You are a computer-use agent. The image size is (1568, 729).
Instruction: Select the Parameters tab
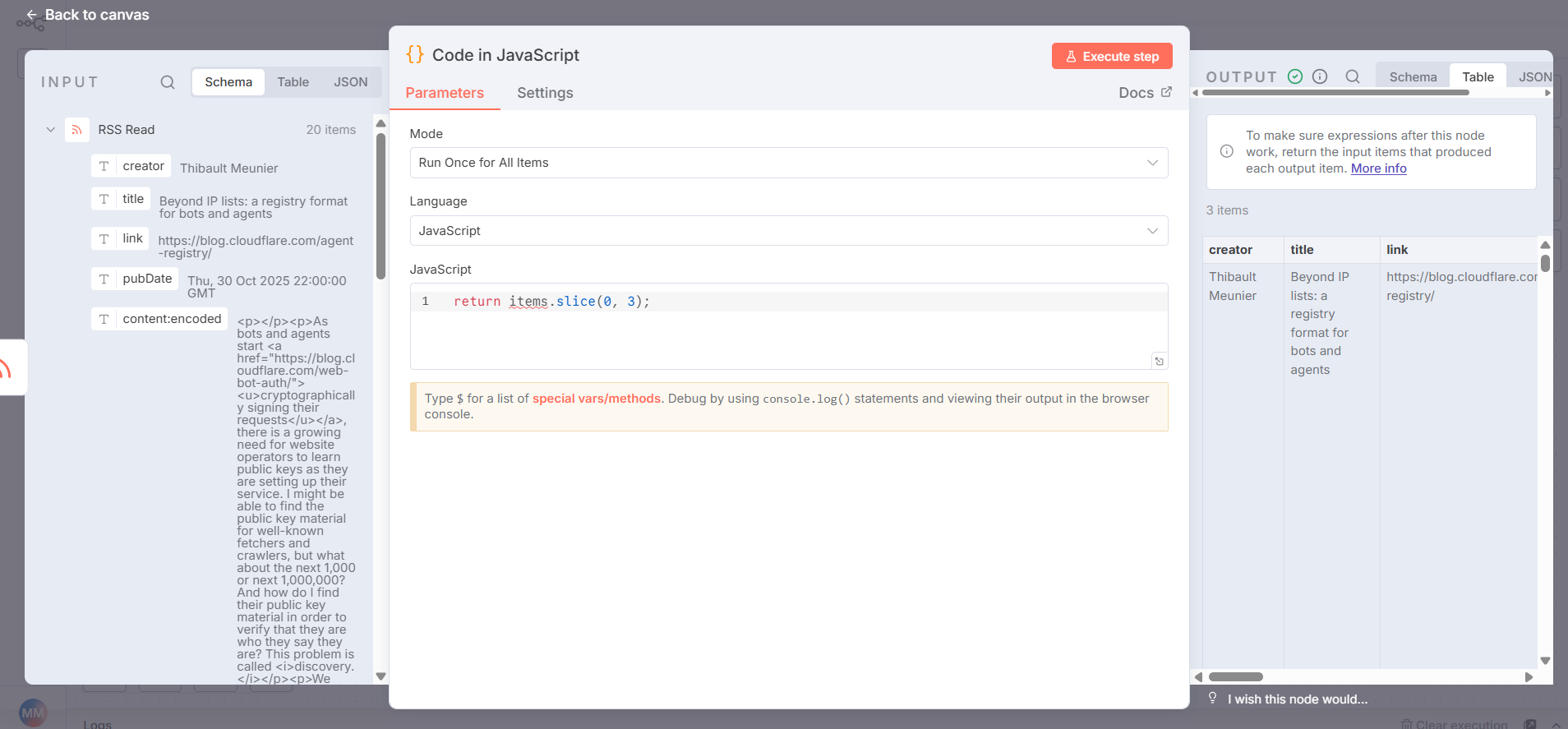point(445,93)
